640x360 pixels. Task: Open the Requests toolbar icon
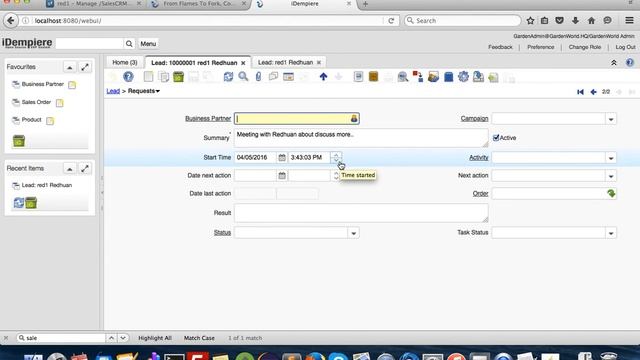coord(433,76)
